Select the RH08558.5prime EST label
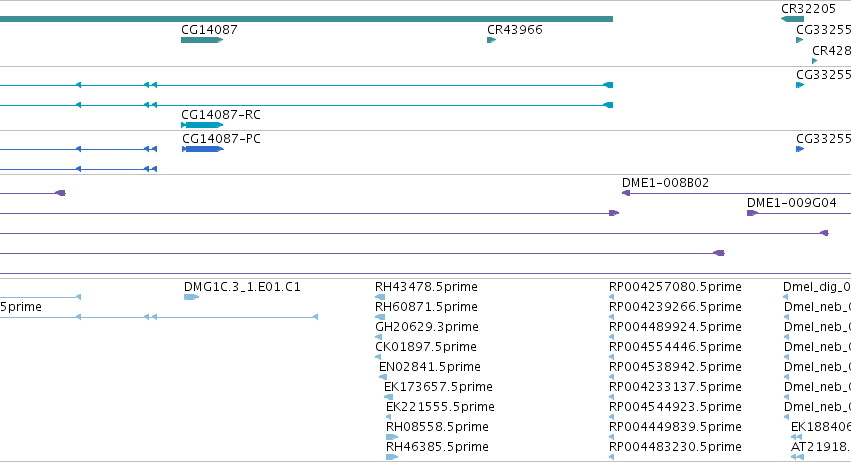Image resolution: width=851 pixels, height=462 pixels. pos(437,427)
